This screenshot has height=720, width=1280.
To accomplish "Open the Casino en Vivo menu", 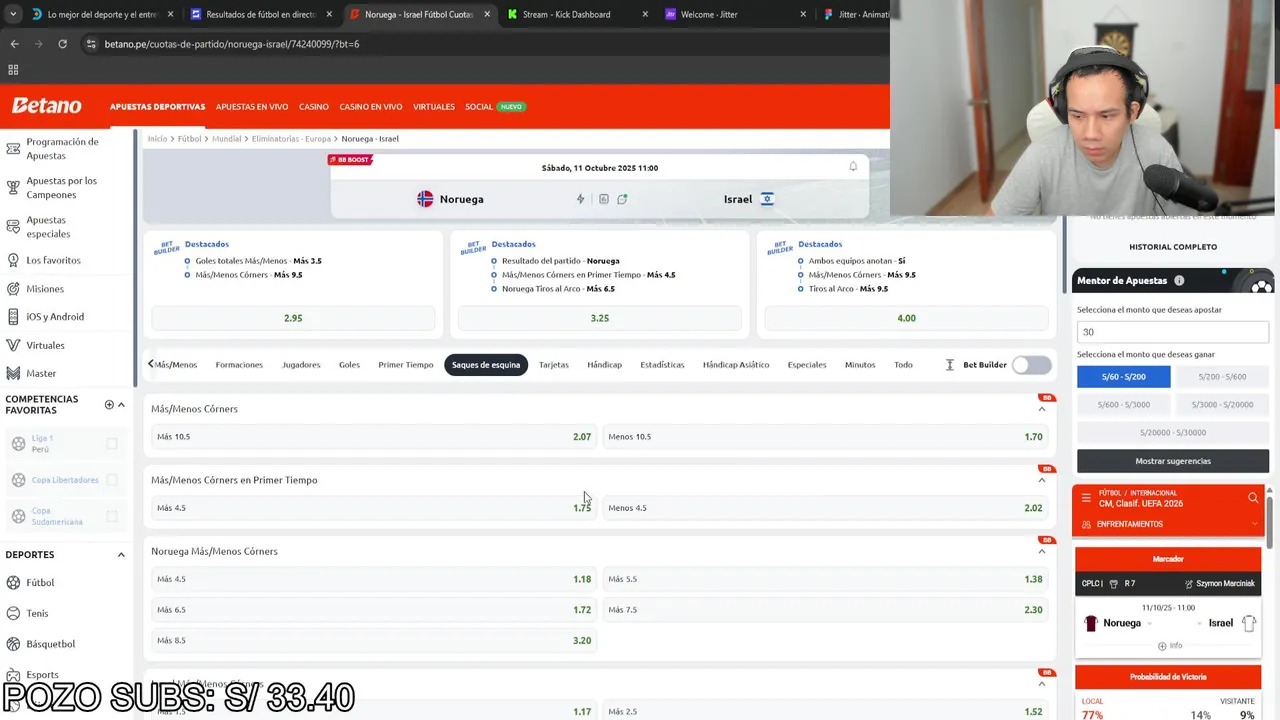I will point(371,107).
